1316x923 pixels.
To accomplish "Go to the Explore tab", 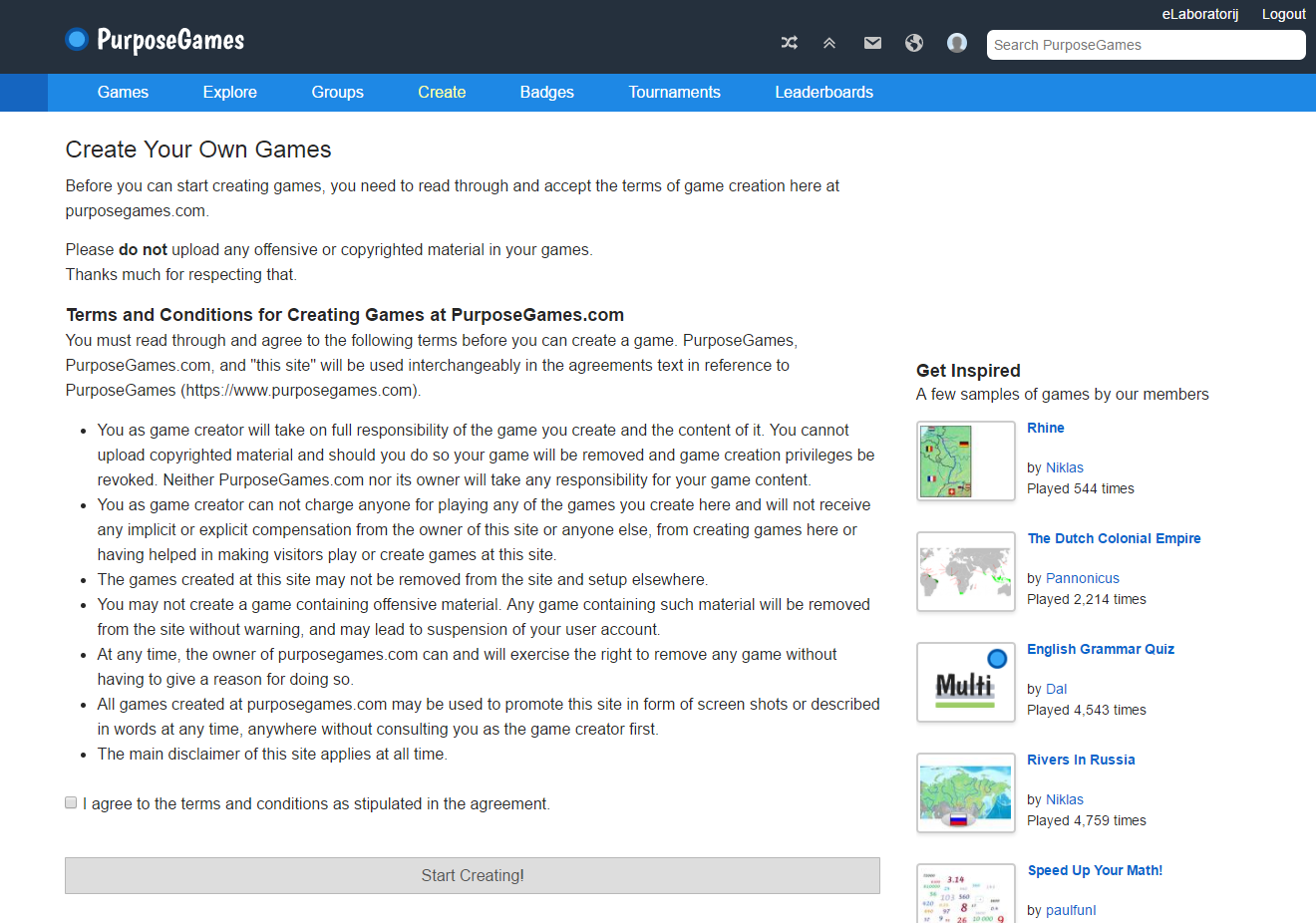I will point(229,92).
